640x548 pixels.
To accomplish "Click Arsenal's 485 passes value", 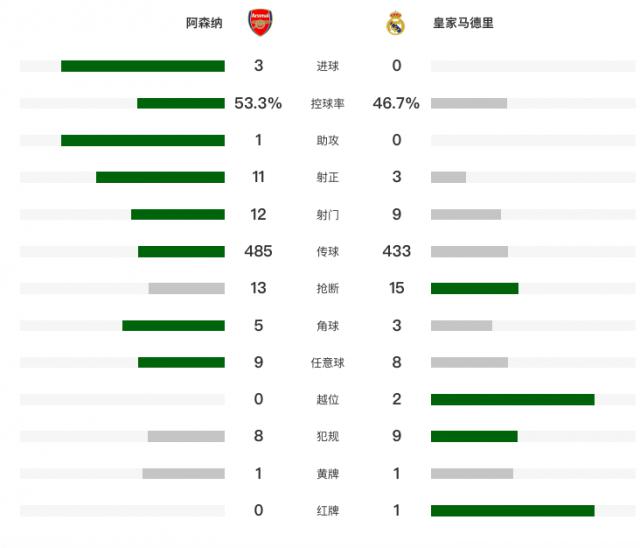I will point(258,251).
